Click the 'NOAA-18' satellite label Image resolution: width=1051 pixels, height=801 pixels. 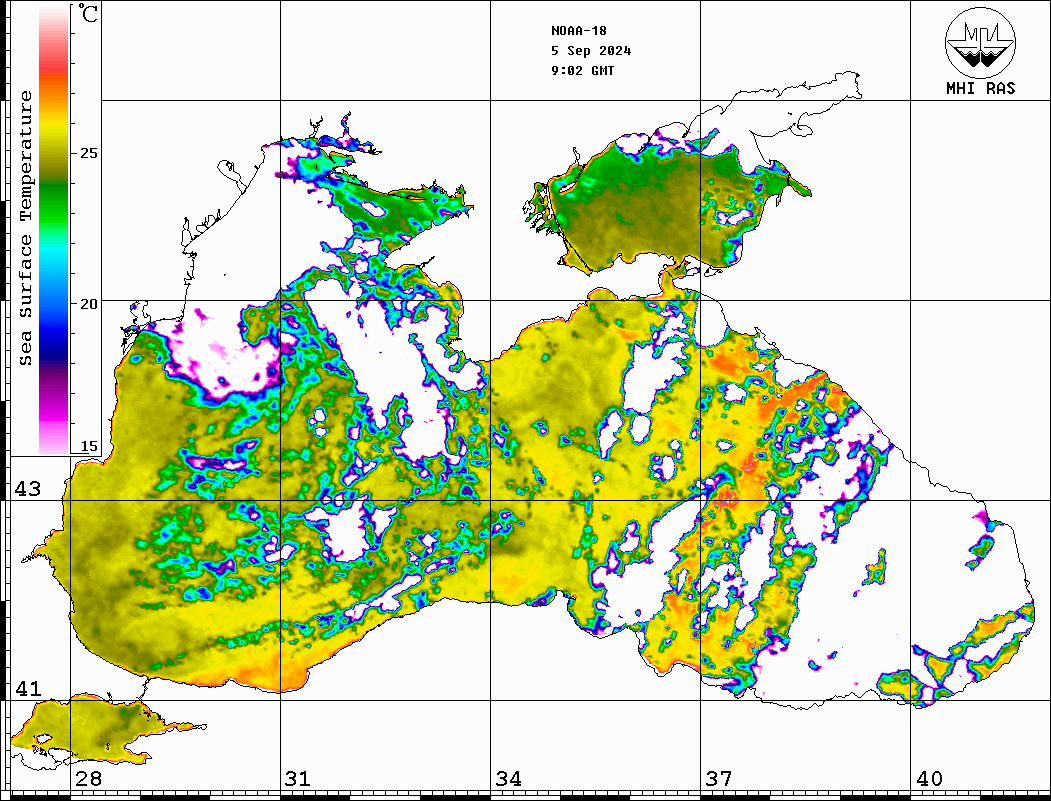[x=578, y=31]
